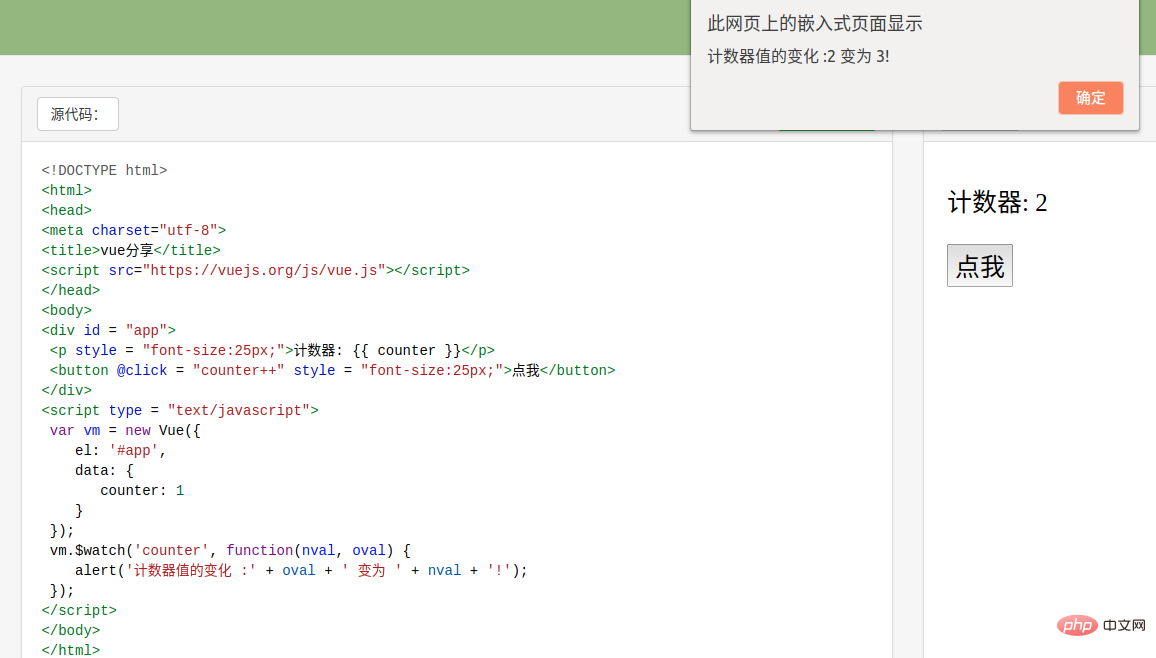The height and width of the screenshot is (658, 1156).
Task: Click the 计数器: 2 text in preview
Action: click(x=997, y=203)
